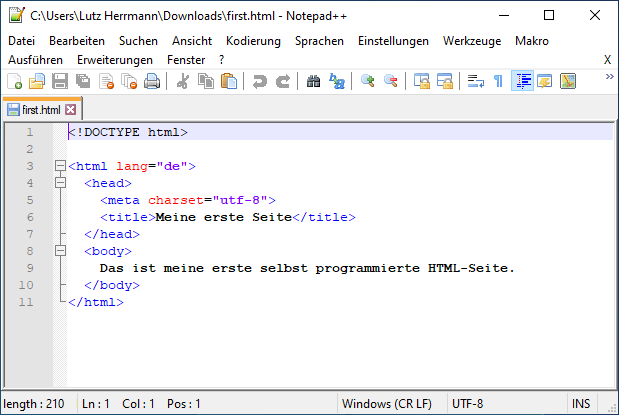
Task: Collapse the html tag fold marker
Action: [60, 166]
